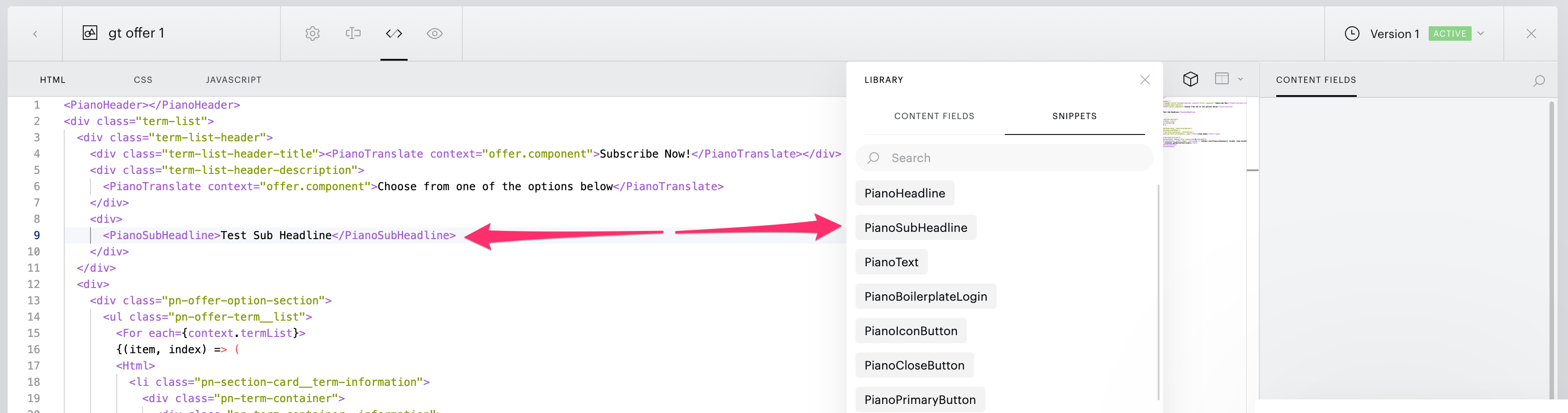Click the term-list-header div on line 3
1568x413 pixels.
coord(175,138)
